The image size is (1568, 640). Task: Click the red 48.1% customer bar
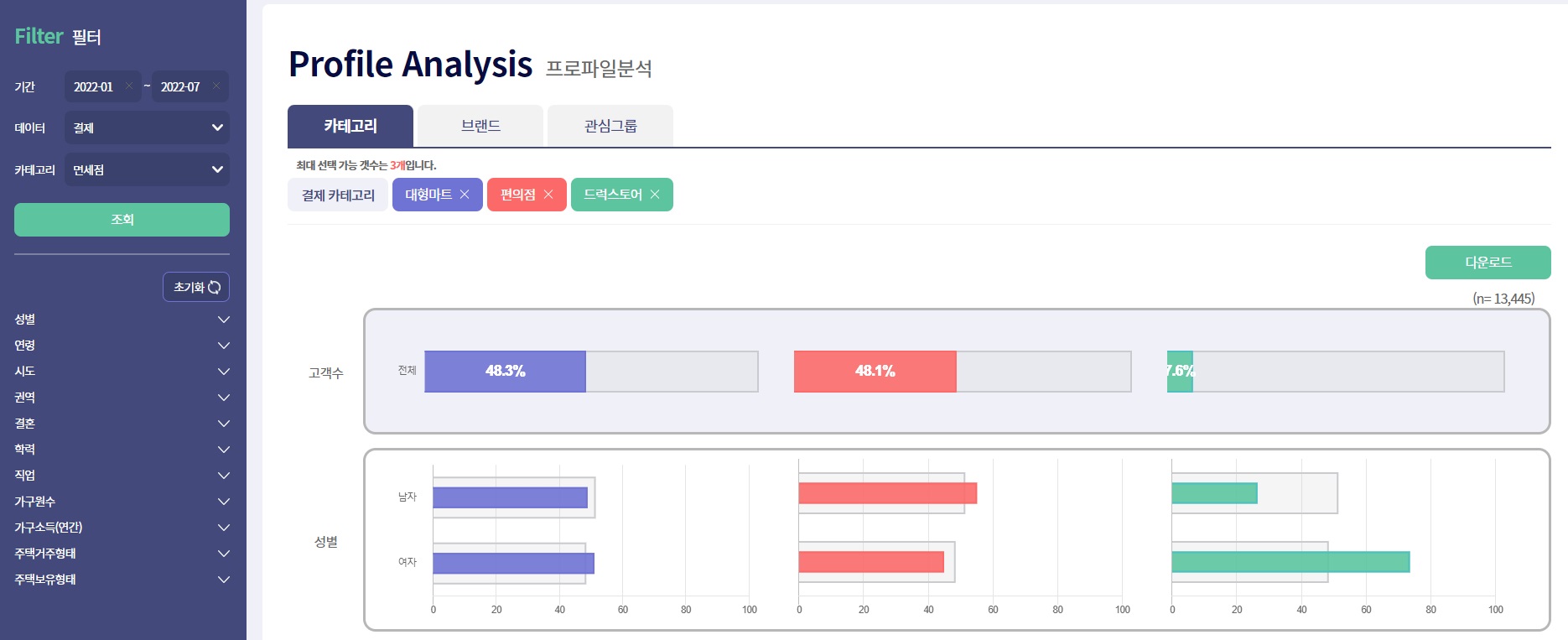[875, 372]
